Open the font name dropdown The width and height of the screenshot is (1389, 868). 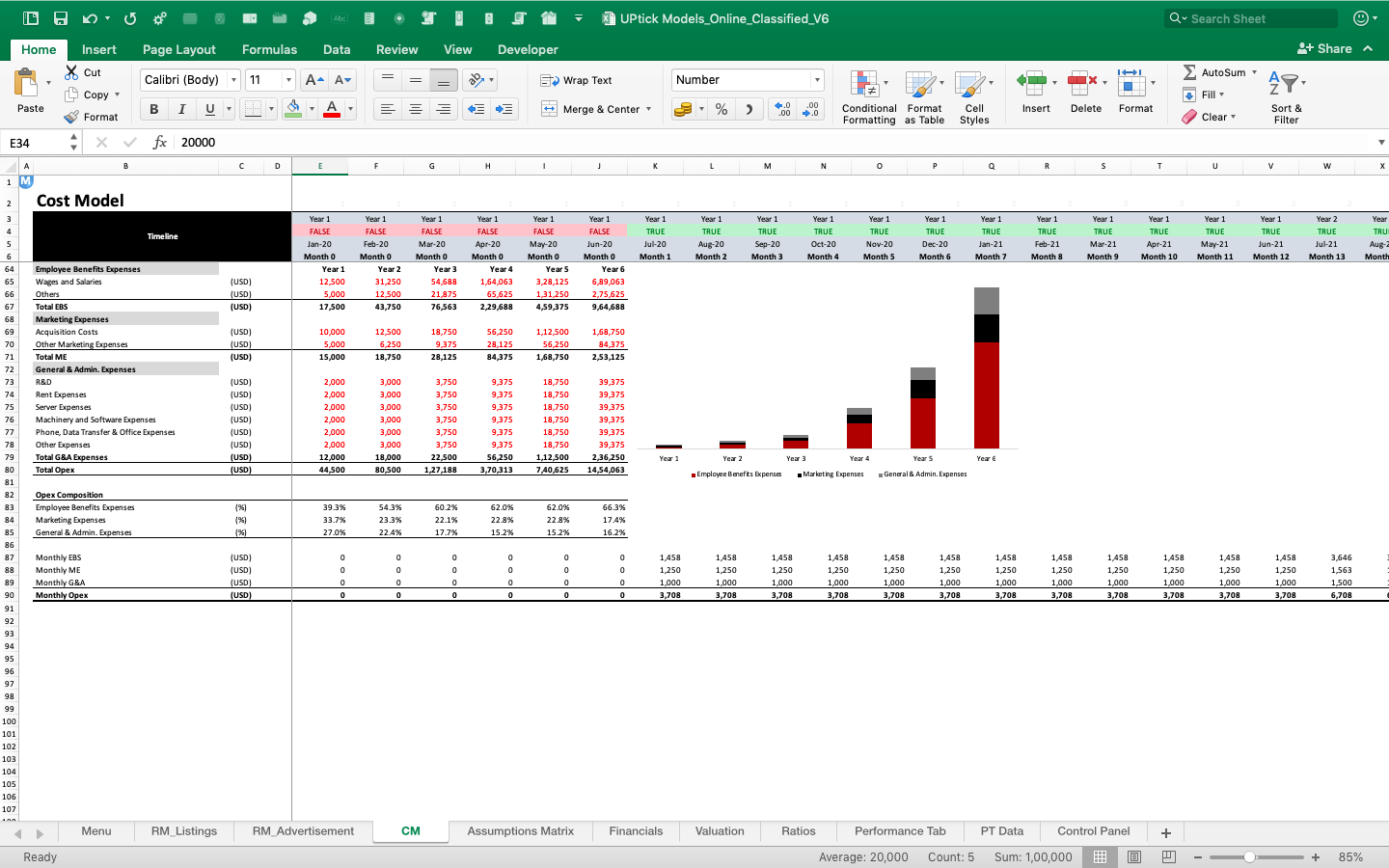point(232,80)
